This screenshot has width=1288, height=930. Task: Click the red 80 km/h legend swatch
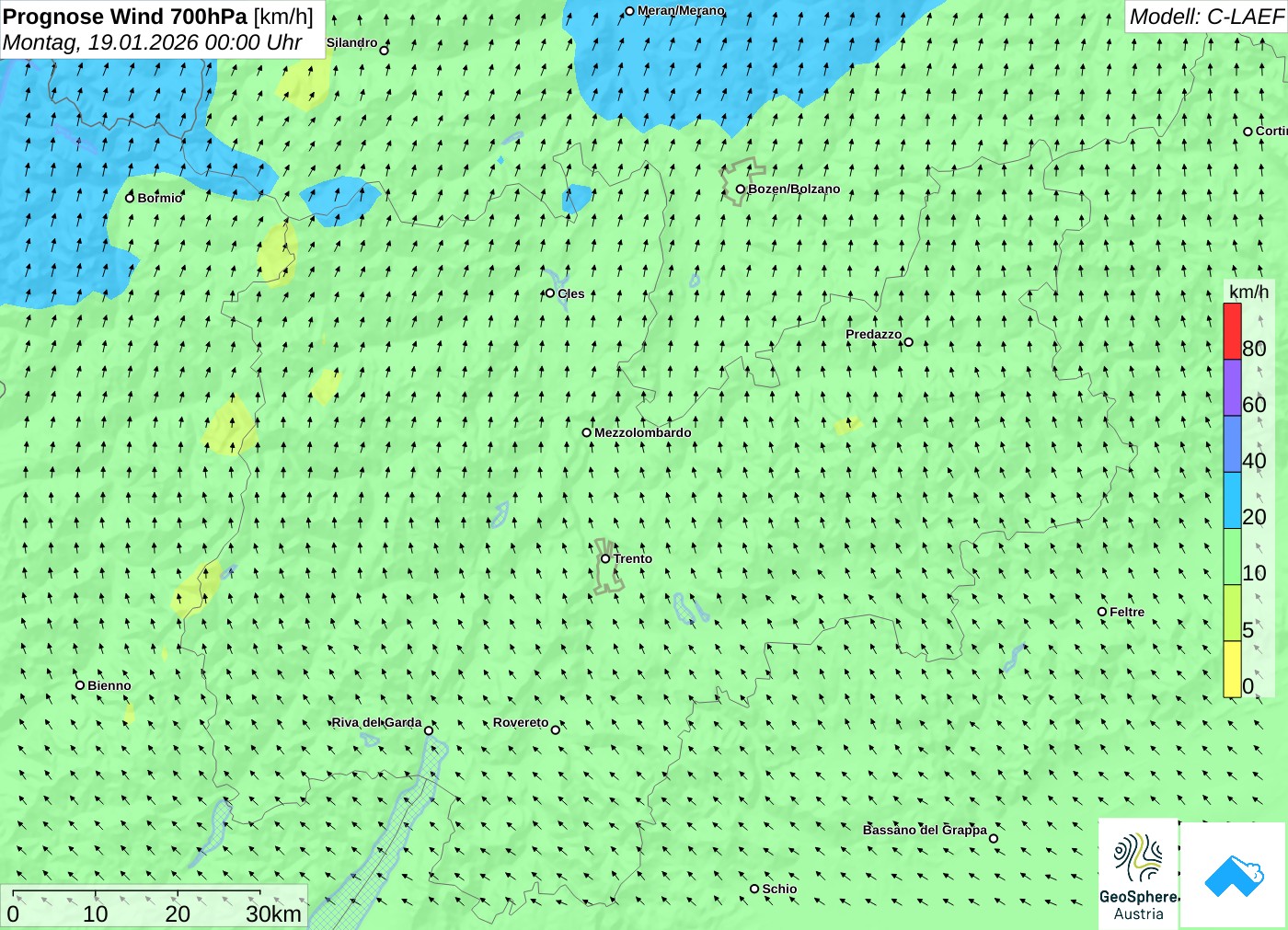tap(1232, 331)
